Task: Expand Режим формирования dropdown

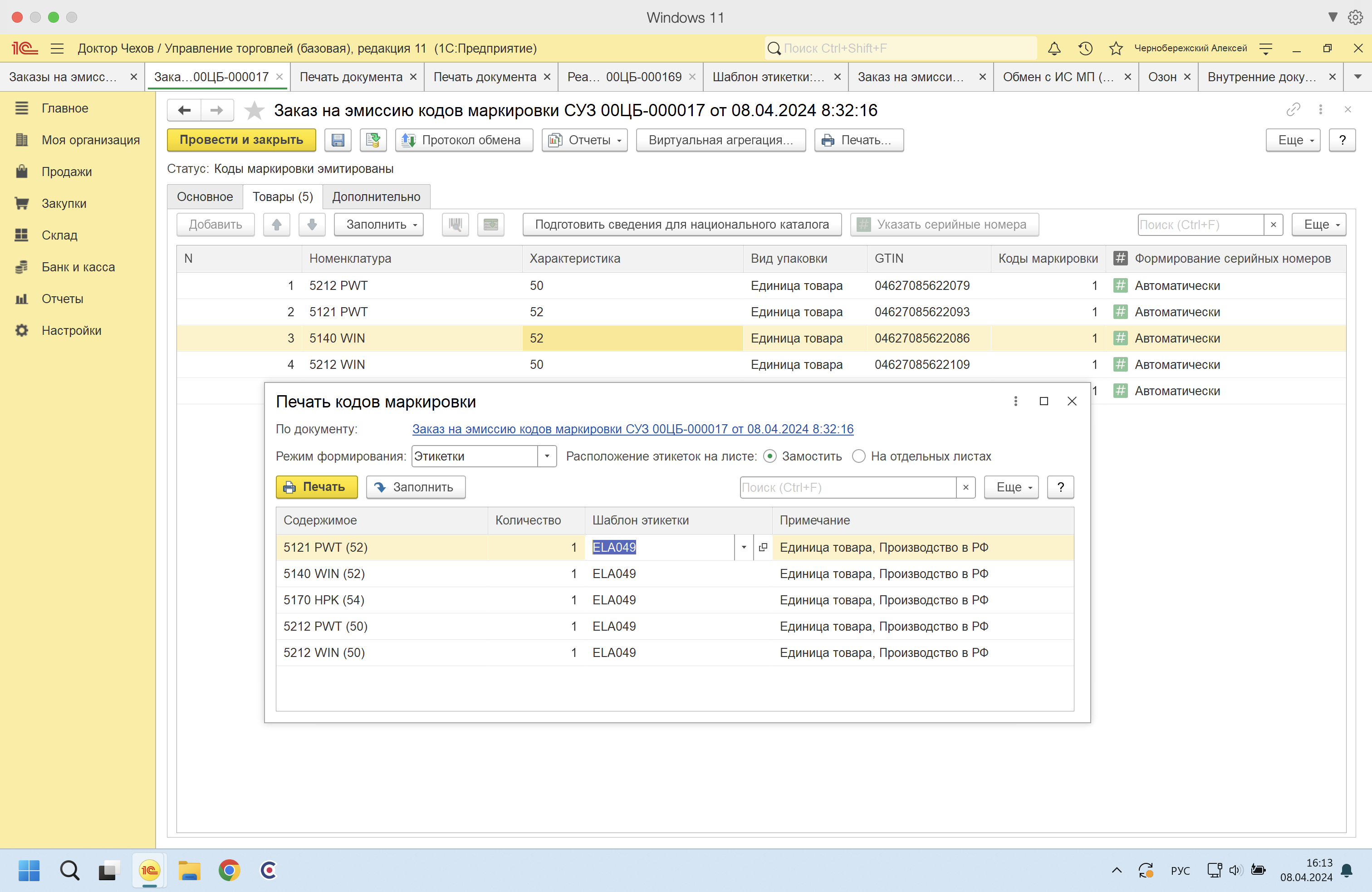Action: coord(547,456)
